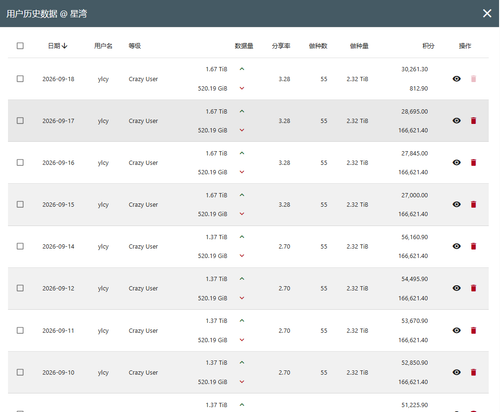The height and width of the screenshot is (412, 500).
Task: Delete the 2026-09-17 history record
Action: [x=473, y=121]
